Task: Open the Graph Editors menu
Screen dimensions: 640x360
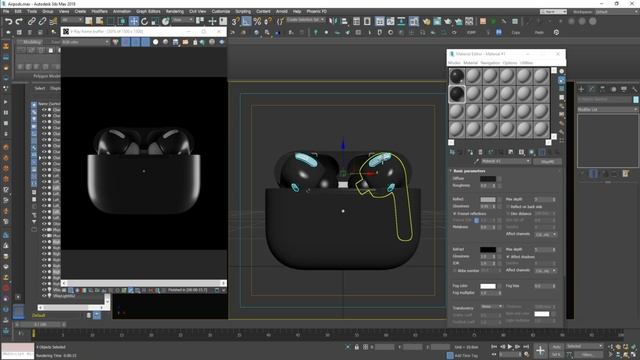Action: point(148,11)
